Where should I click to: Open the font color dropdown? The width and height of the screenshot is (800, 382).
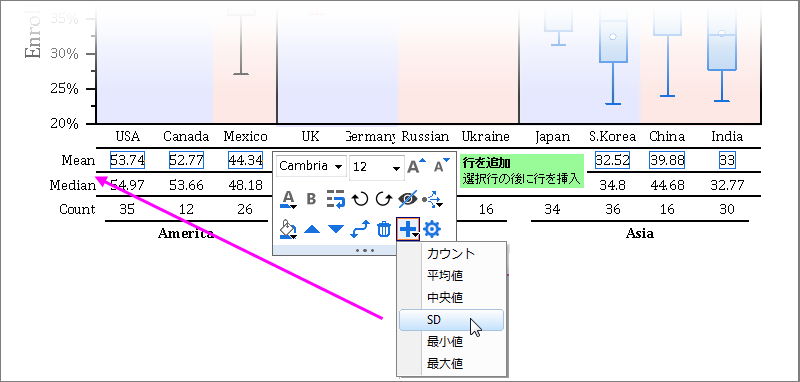(288, 199)
